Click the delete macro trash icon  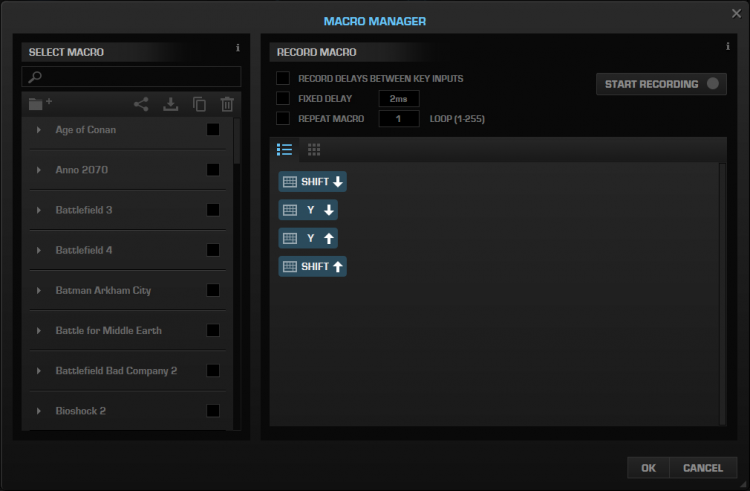pos(227,104)
